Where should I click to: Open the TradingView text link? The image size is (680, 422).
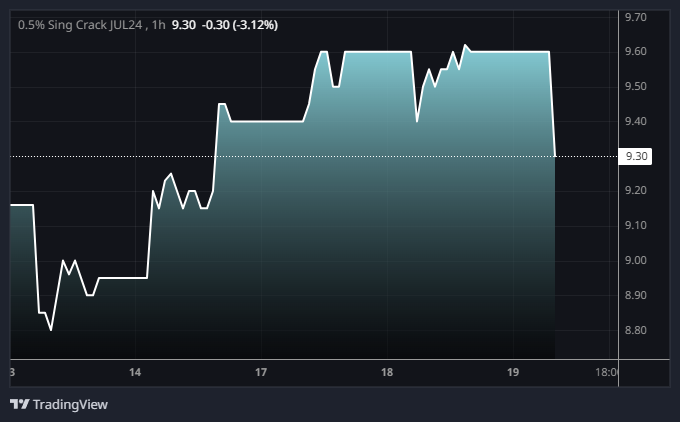70,404
